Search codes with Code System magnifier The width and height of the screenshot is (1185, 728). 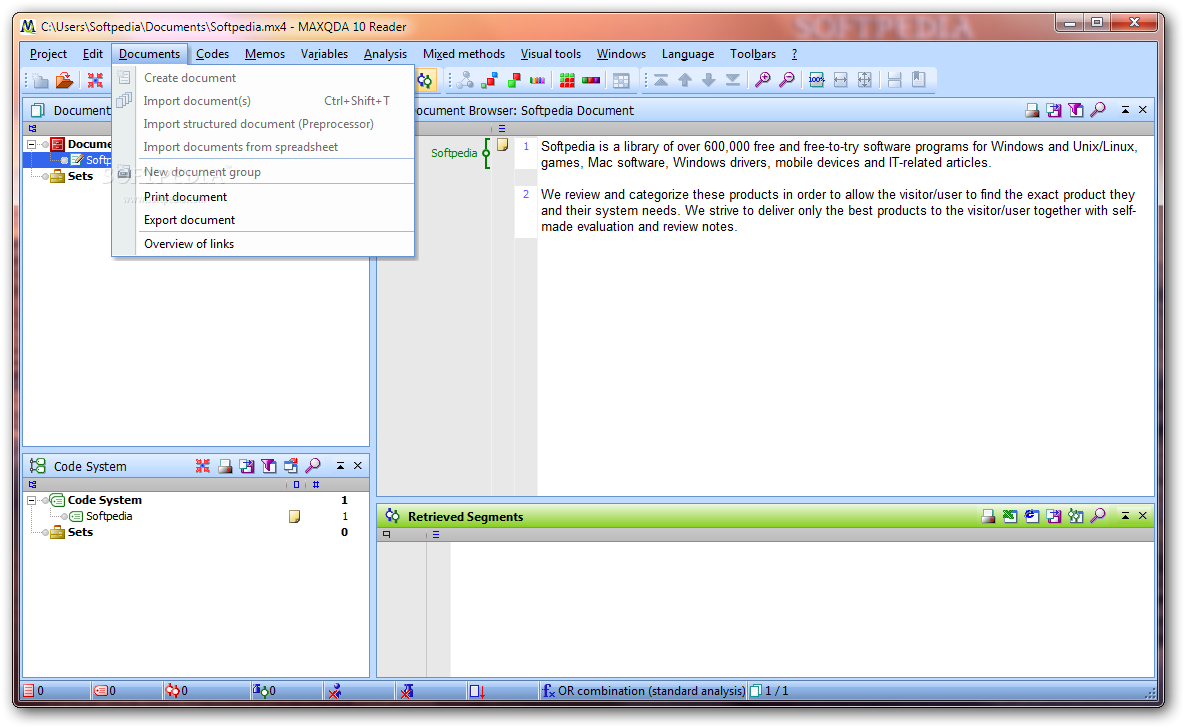(313, 466)
